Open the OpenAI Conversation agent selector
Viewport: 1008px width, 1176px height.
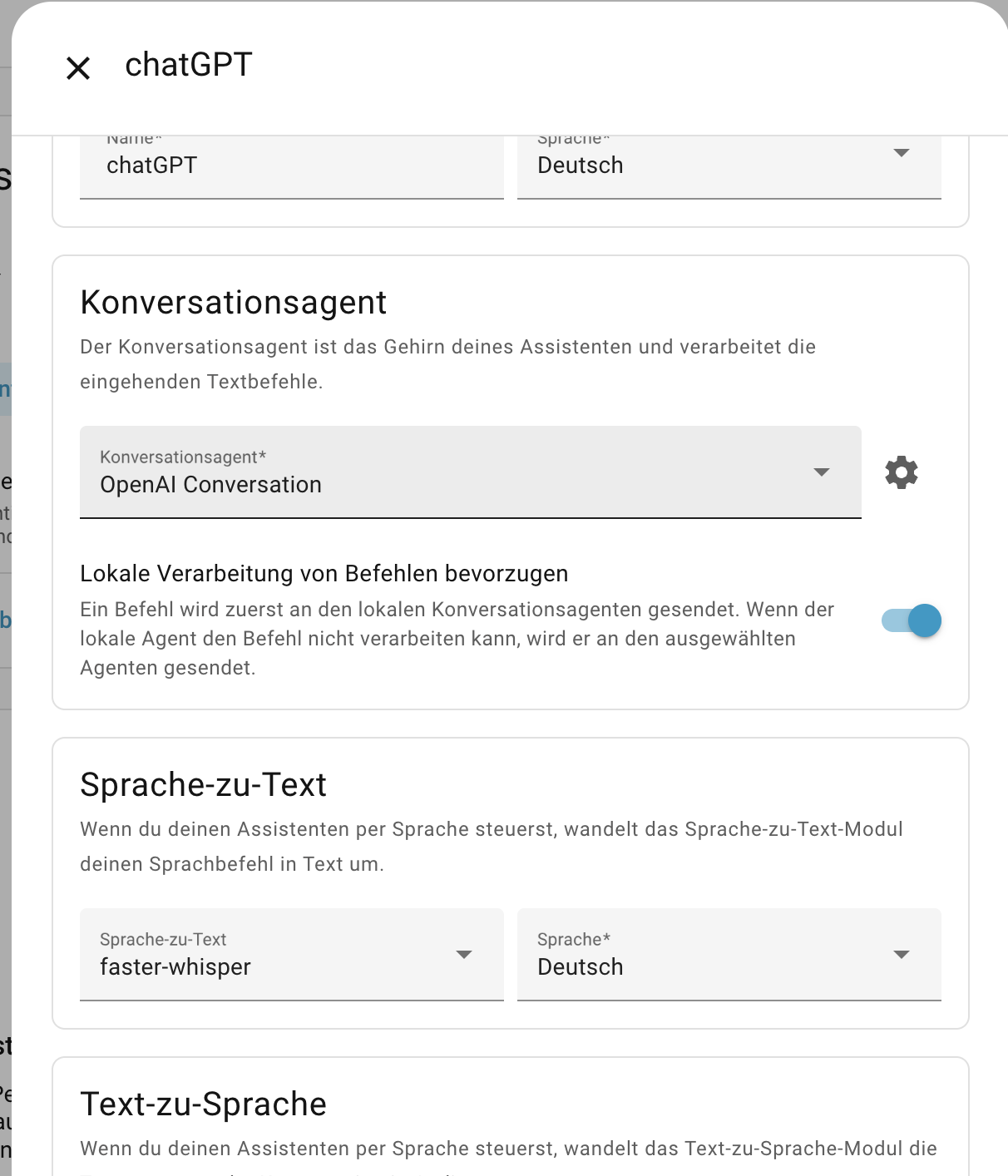coord(449,472)
